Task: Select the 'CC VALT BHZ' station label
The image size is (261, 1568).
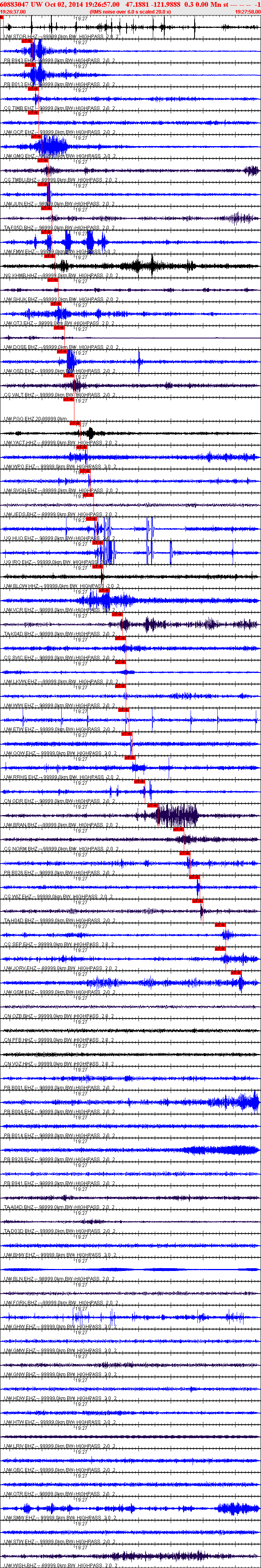Action: point(20,395)
